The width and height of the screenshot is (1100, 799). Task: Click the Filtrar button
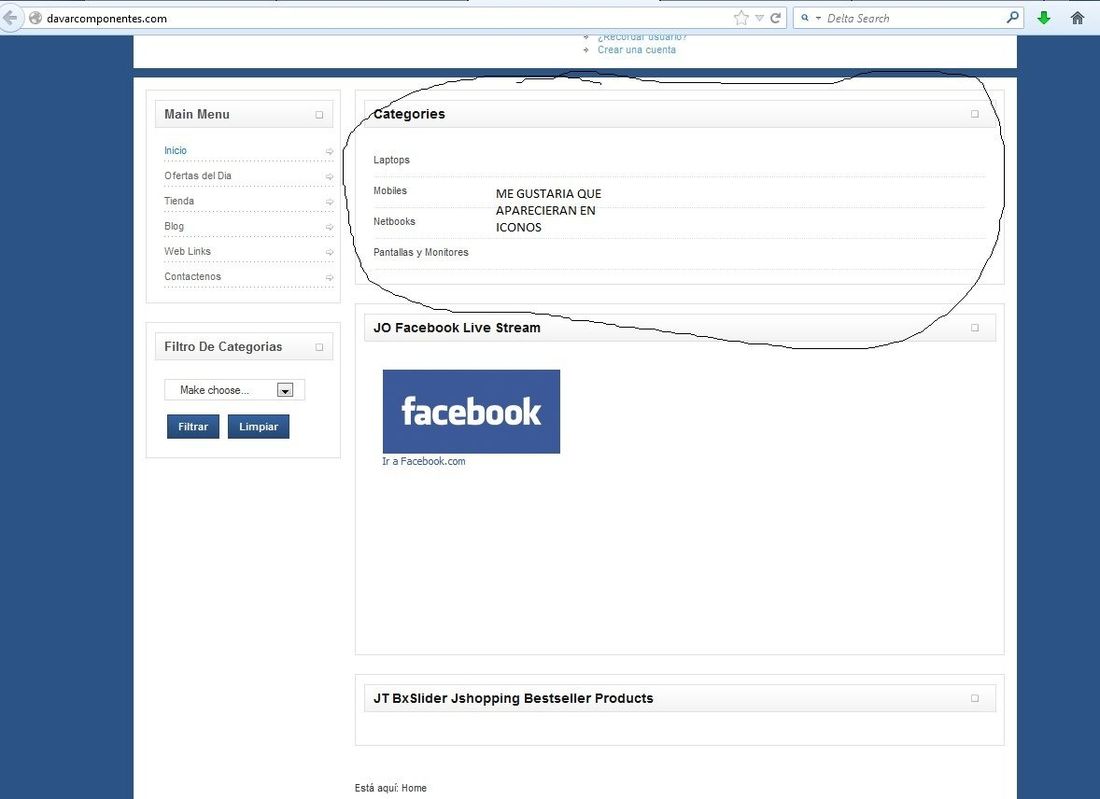click(x=193, y=427)
